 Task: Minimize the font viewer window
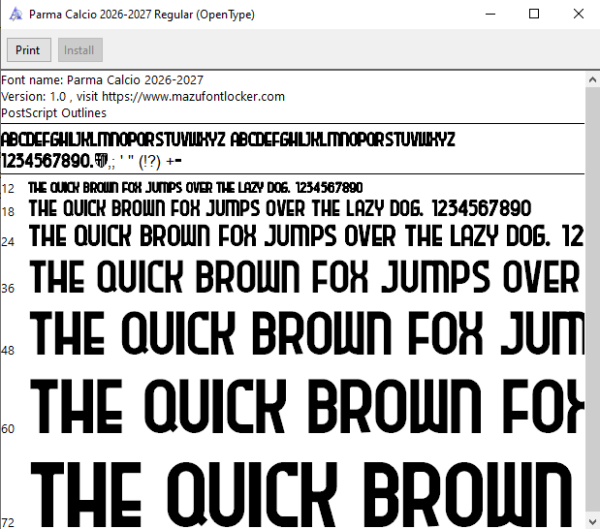click(x=490, y=14)
